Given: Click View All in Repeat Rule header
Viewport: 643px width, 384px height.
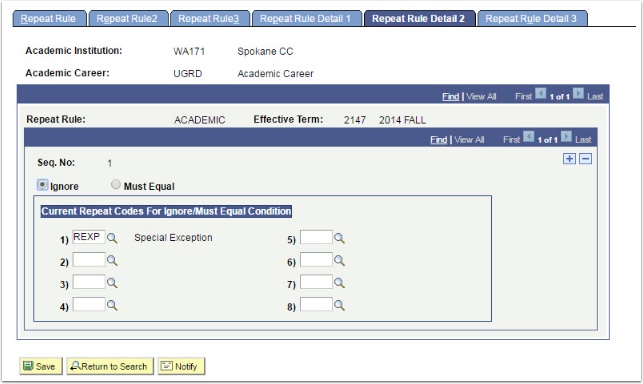Looking at the screenshot, I should (x=481, y=96).
